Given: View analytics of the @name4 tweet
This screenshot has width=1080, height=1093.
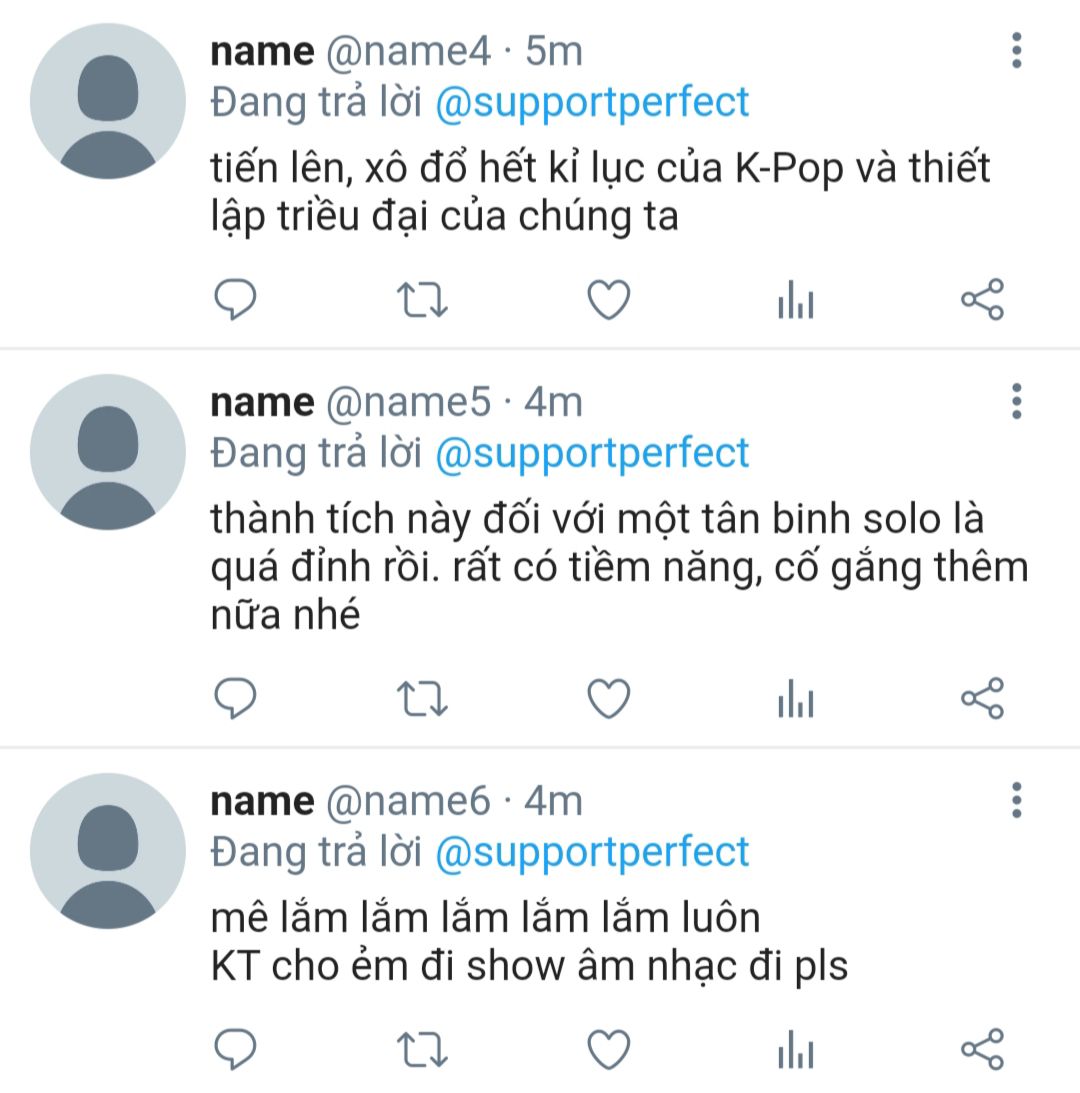Looking at the screenshot, I should [796, 300].
